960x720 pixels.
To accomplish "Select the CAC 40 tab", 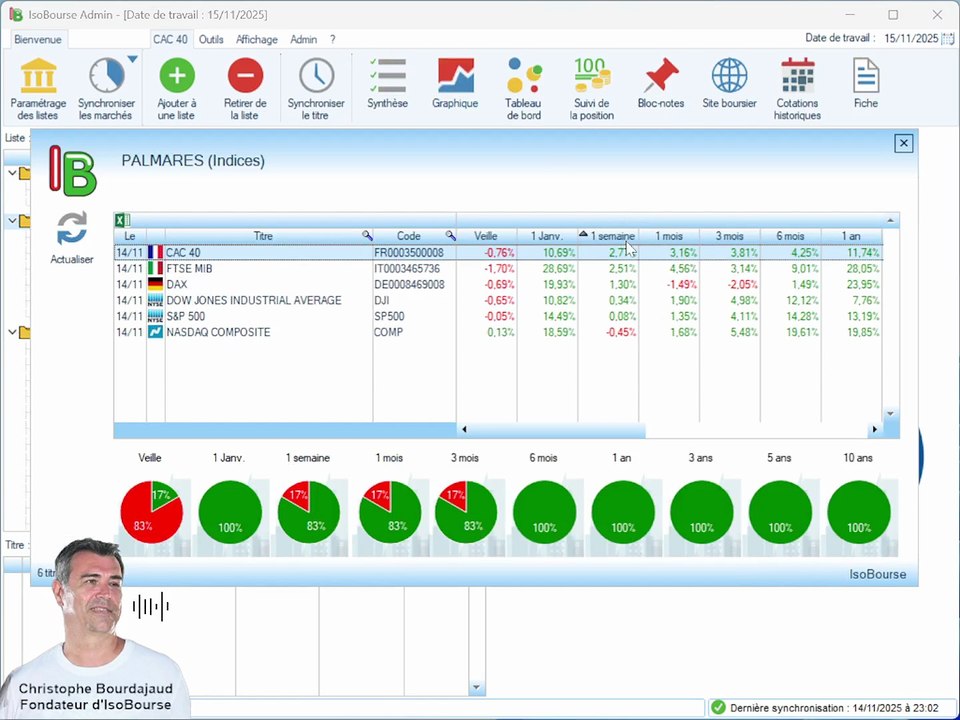I will click(171, 39).
